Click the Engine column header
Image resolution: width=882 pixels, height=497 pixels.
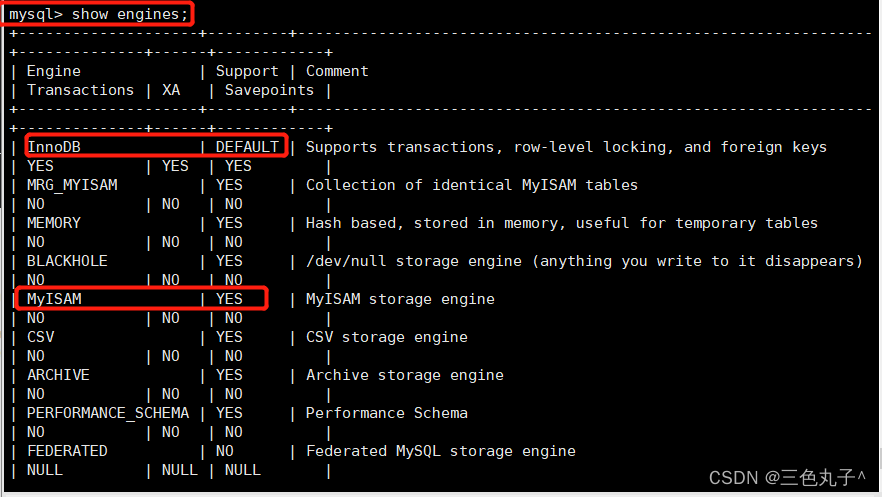pyautogui.click(x=53, y=71)
